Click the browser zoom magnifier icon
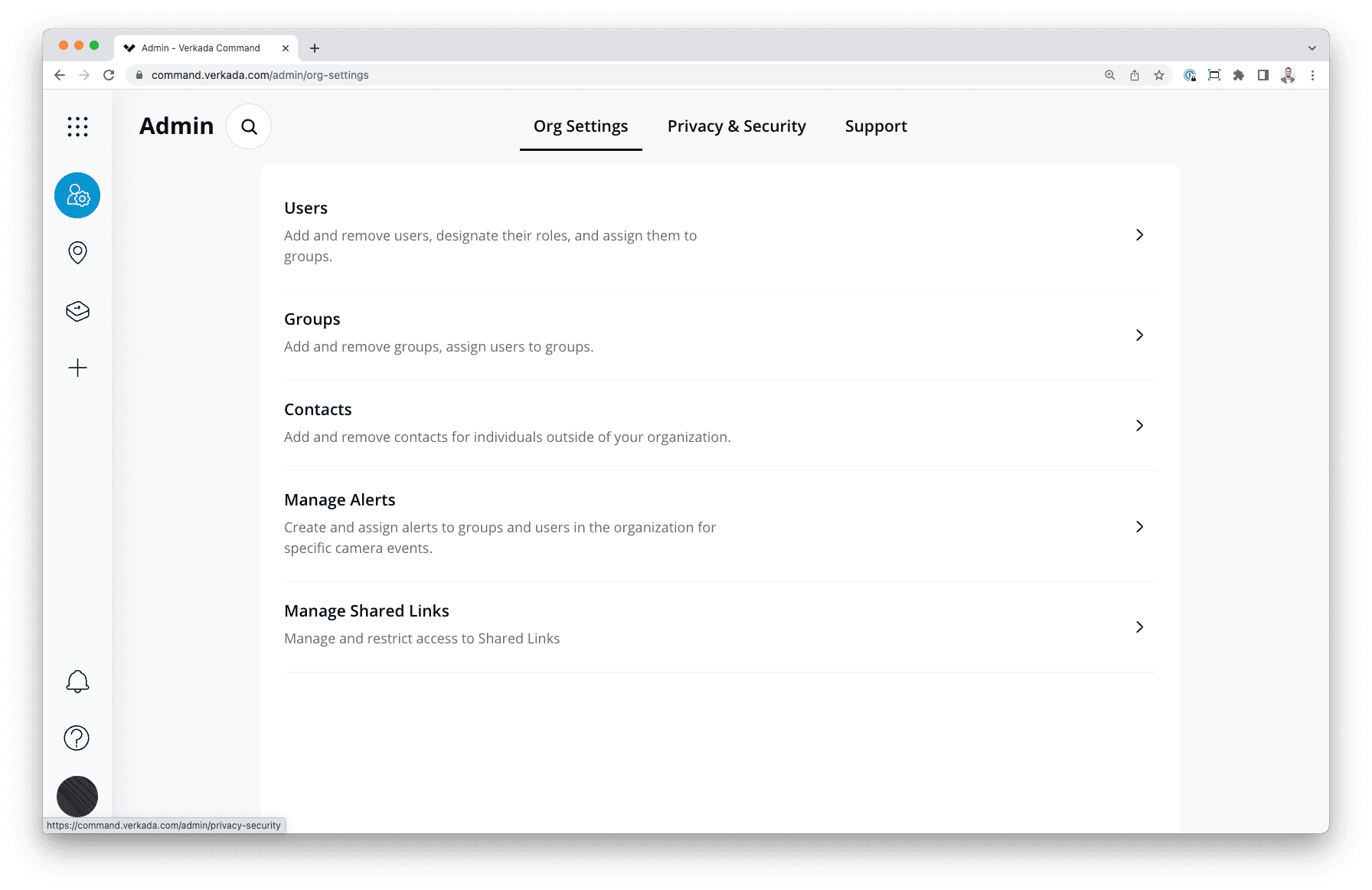 (x=1110, y=75)
